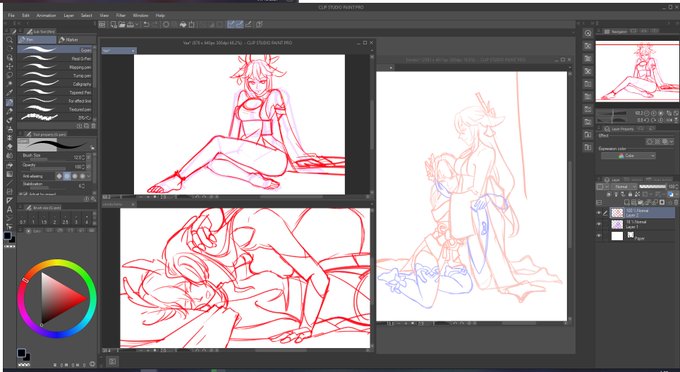
Task: Click the Brush Size stepper arrows
Action: [x=83, y=157]
